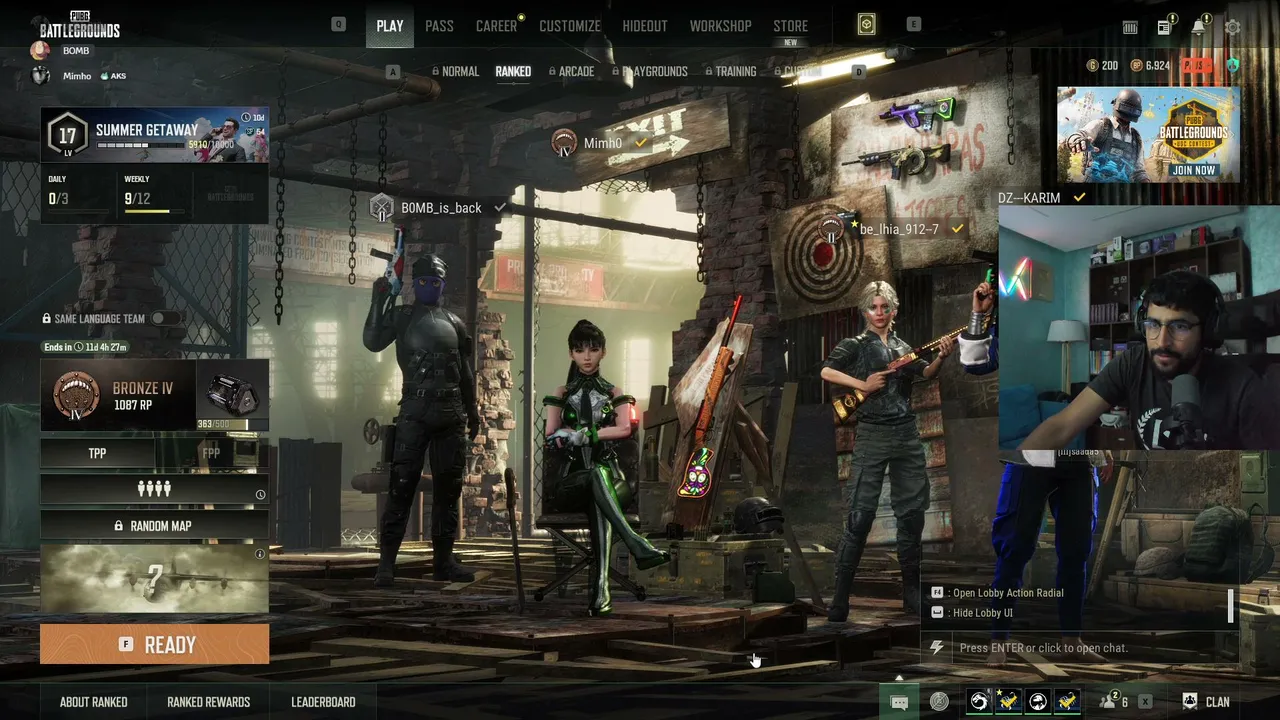
Task: Open the mailbox container icon
Action: (1130, 27)
